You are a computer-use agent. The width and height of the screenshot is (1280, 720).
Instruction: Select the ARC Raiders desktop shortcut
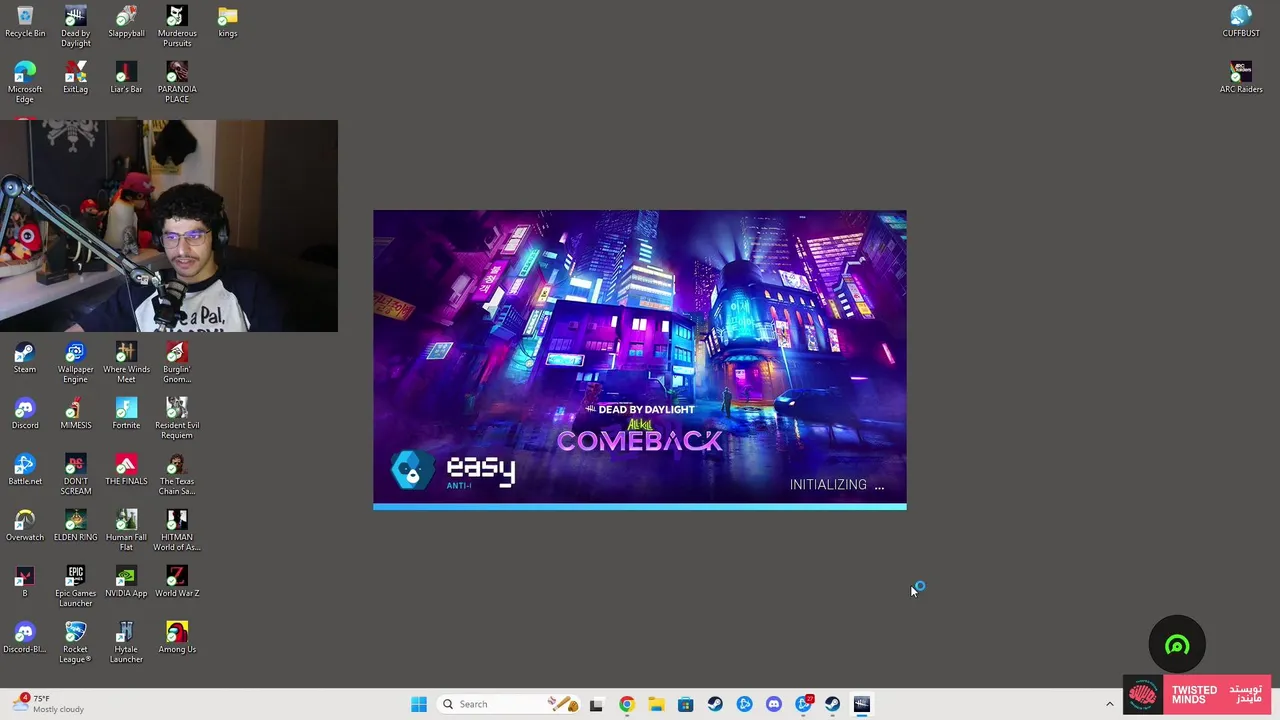(x=1241, y=78)
